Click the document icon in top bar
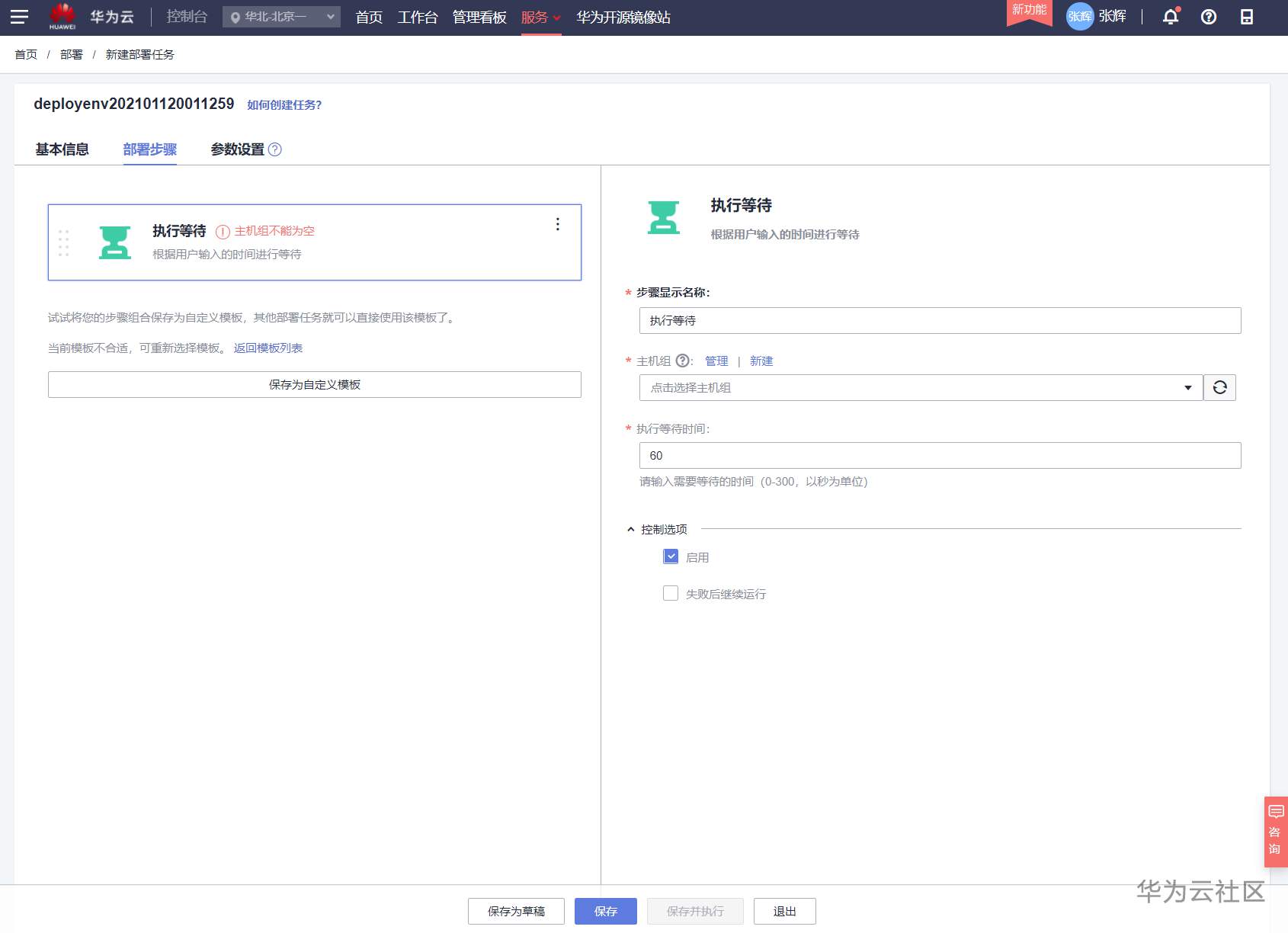This screenshot has height=933, width=1288. tap(1247, 17)
